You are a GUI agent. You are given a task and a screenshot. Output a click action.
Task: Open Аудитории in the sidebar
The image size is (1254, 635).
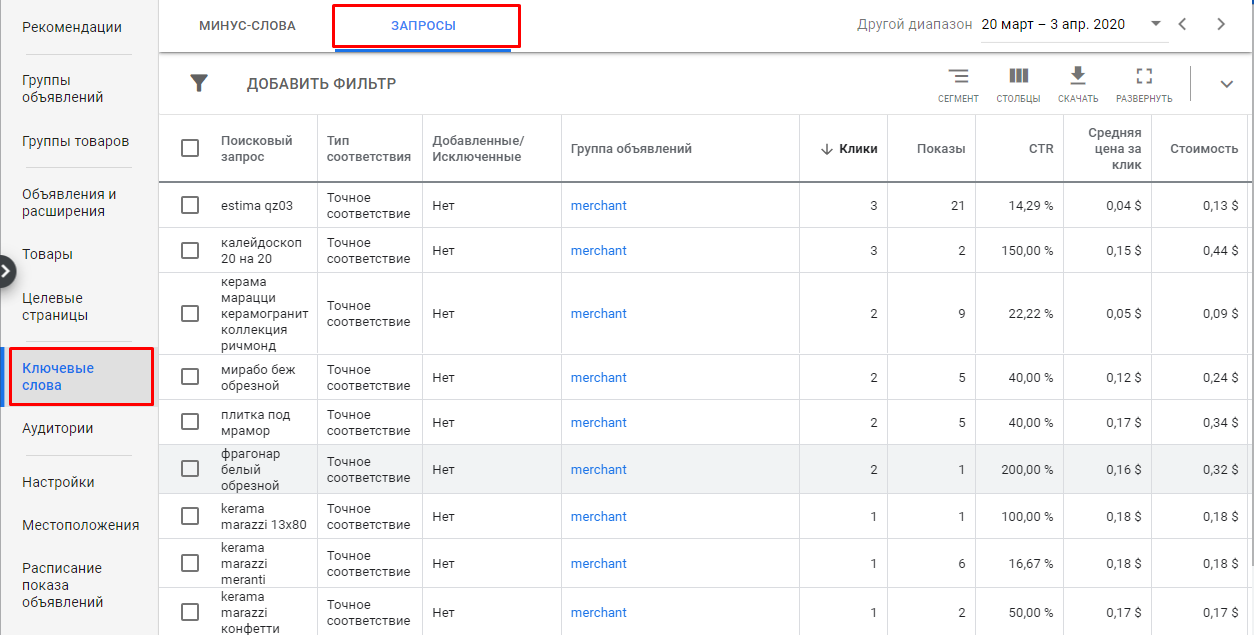coord(58,428)
